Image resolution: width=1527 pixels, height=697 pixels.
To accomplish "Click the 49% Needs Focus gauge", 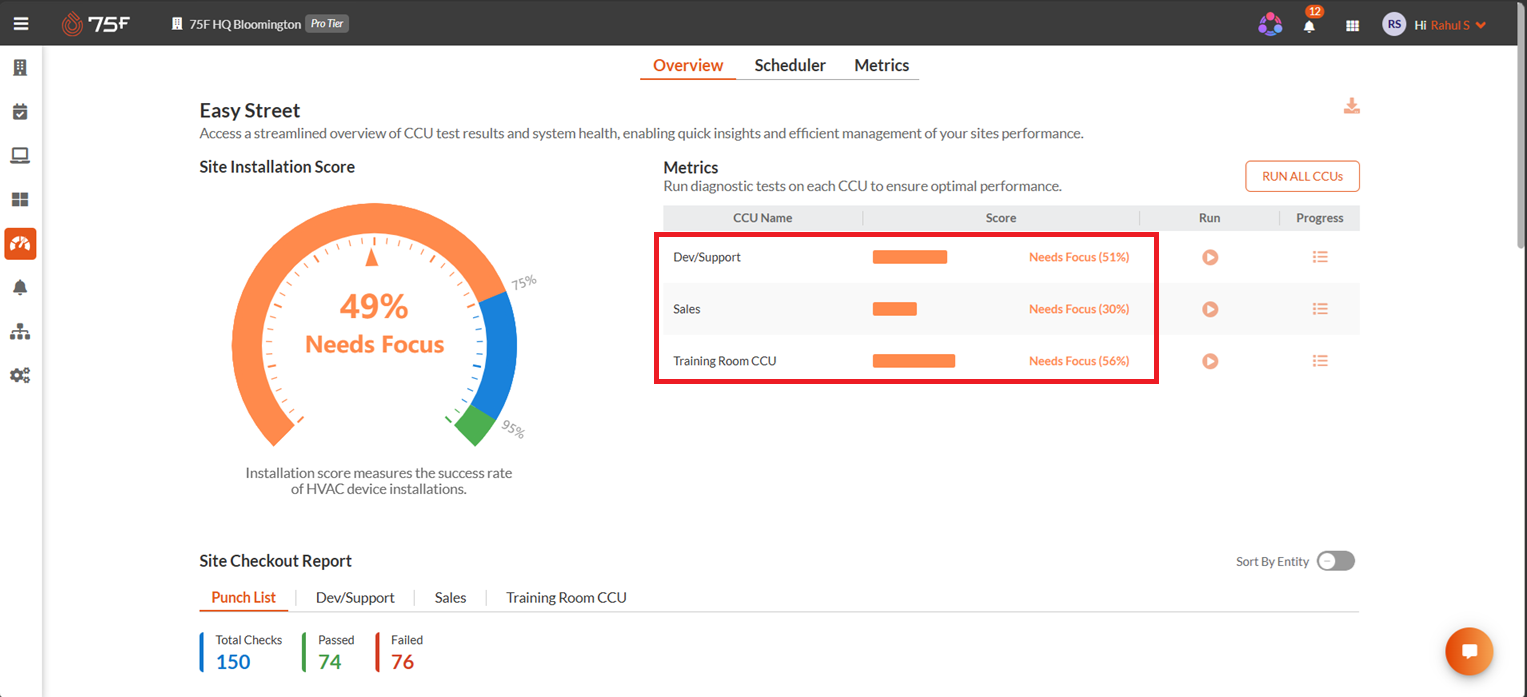I will [374, 323].
